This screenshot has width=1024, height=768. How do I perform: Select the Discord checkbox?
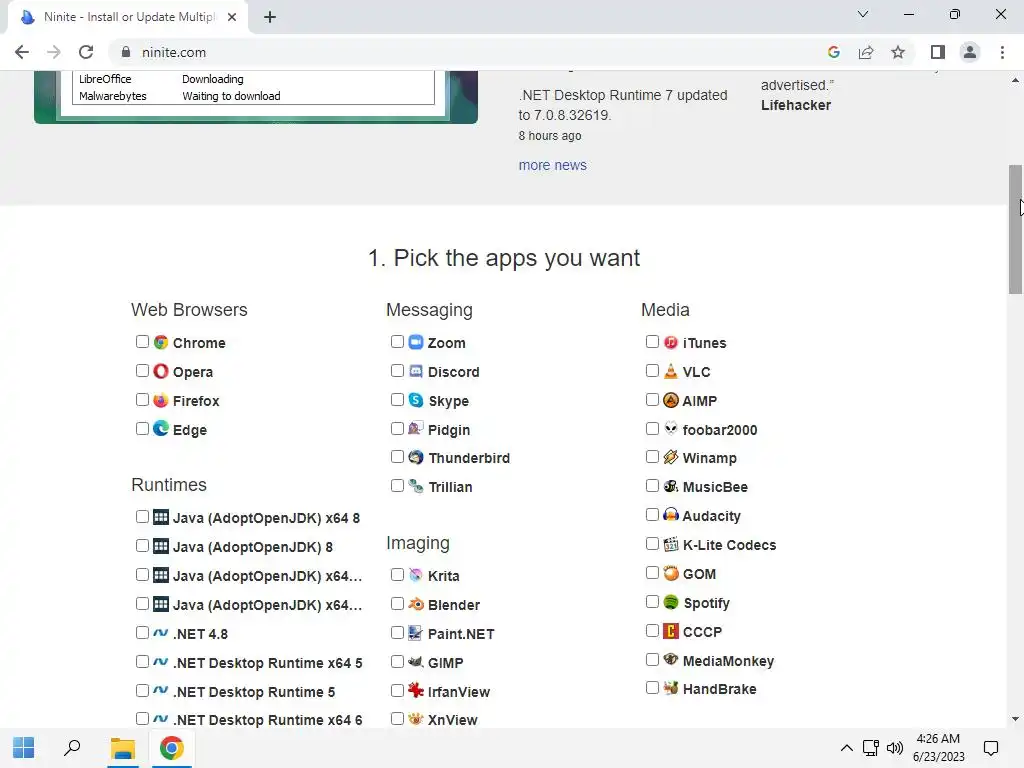tap(397, 370)
